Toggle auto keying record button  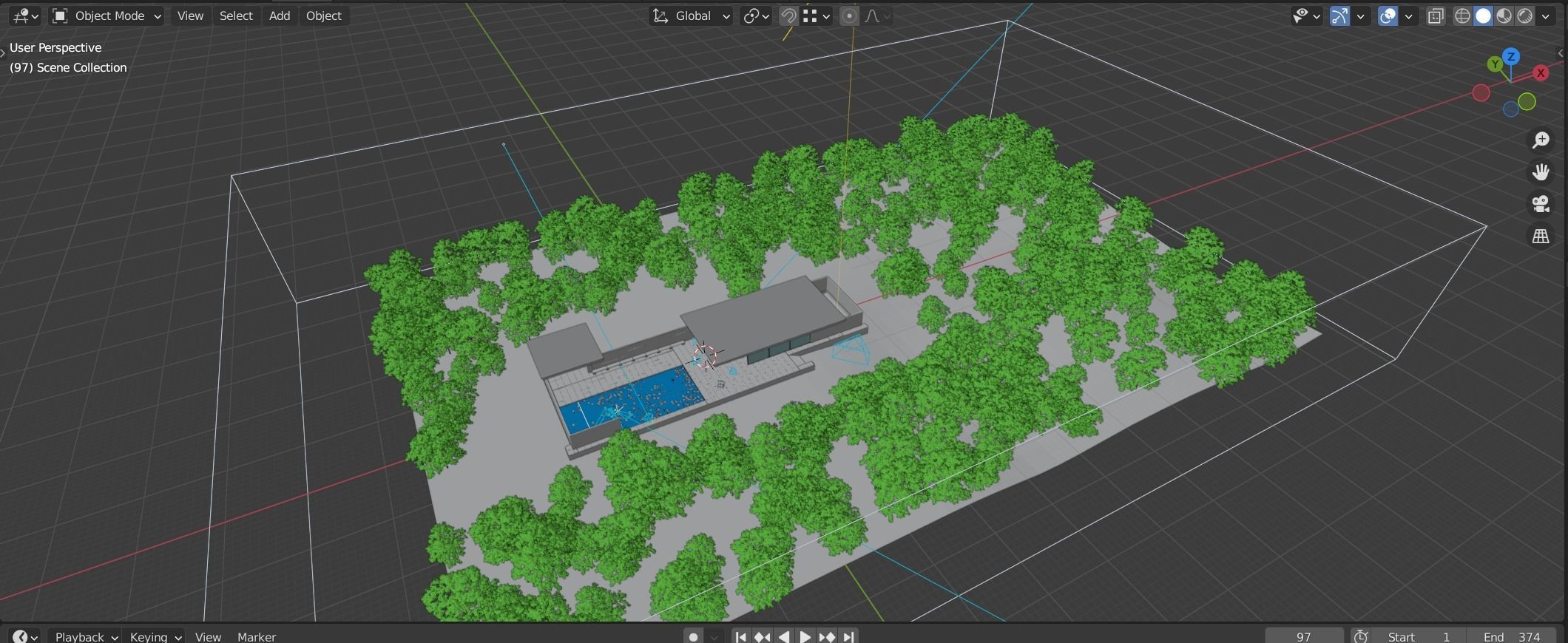point(693,636)
